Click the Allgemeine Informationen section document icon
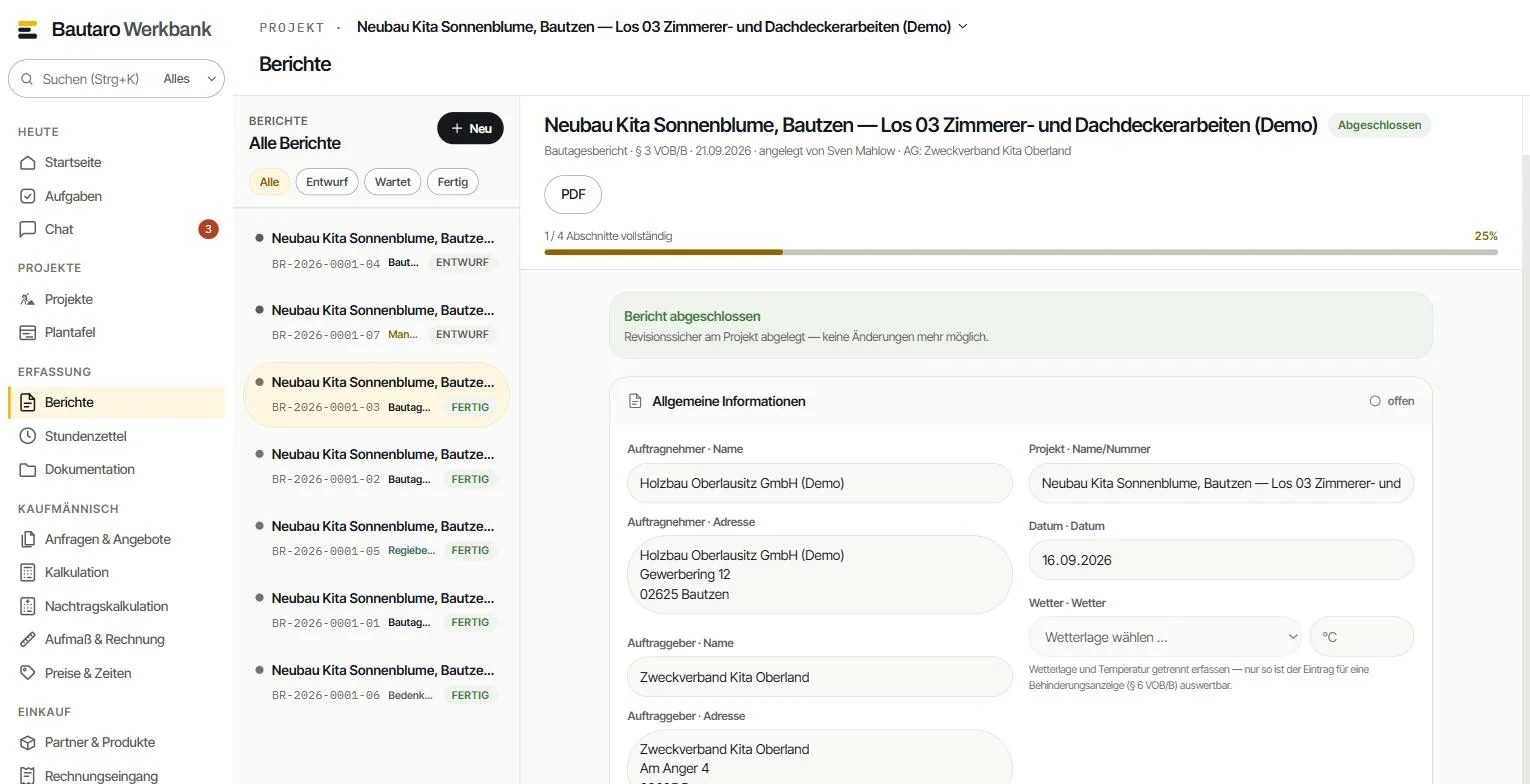Screen dimensions: 1530x784 point(635,401)
